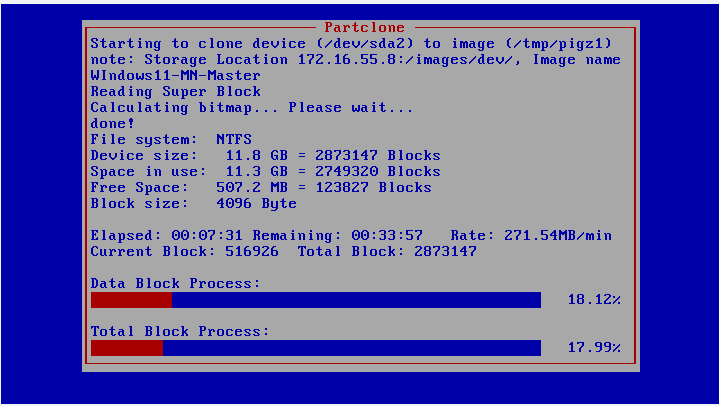Image resolution: width=719 pixels, height=406 pixels.
Task: Click the 'Calculating bitmap... Please wait...' line
Action: click(x=252, y=107)
